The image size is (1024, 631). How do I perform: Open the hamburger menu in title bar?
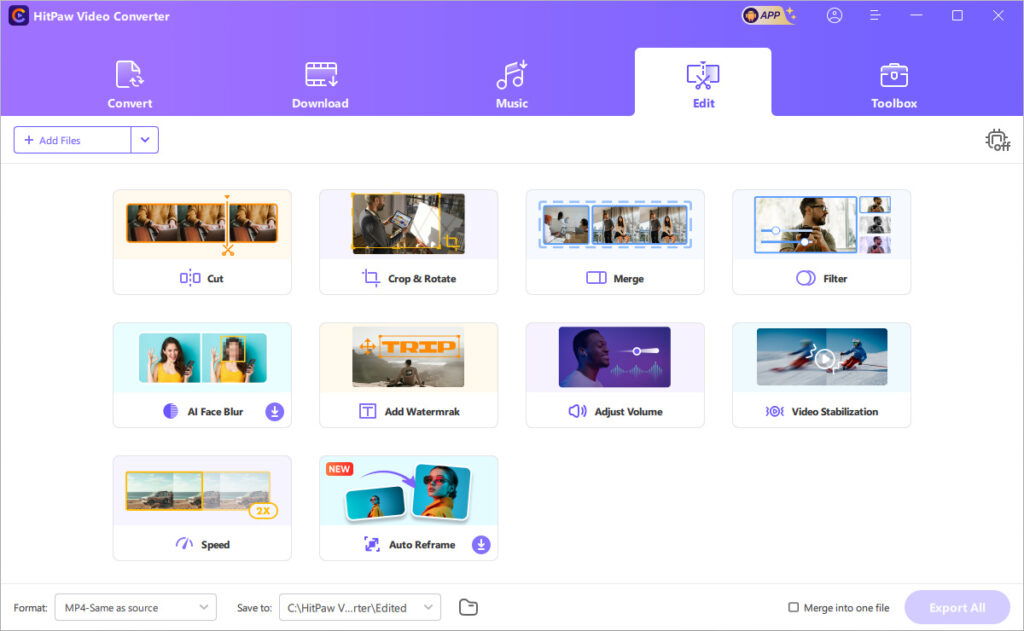click(875, 15)
